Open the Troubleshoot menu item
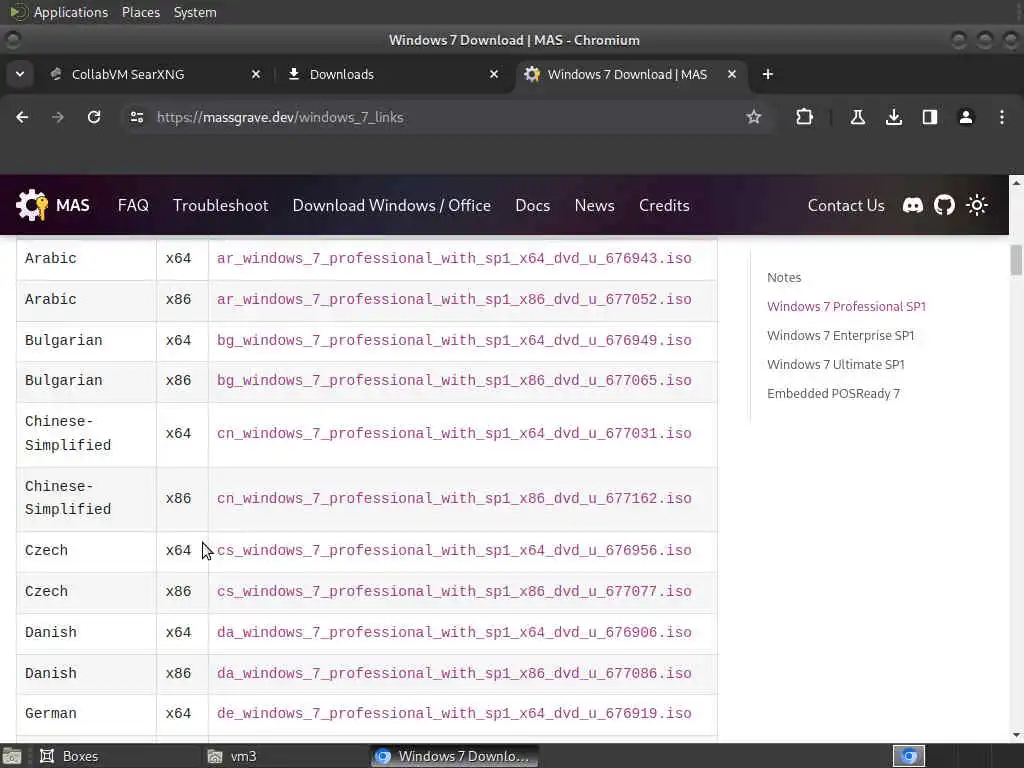This screenshot has height=768, width=1024. click(x=221, y=206)
